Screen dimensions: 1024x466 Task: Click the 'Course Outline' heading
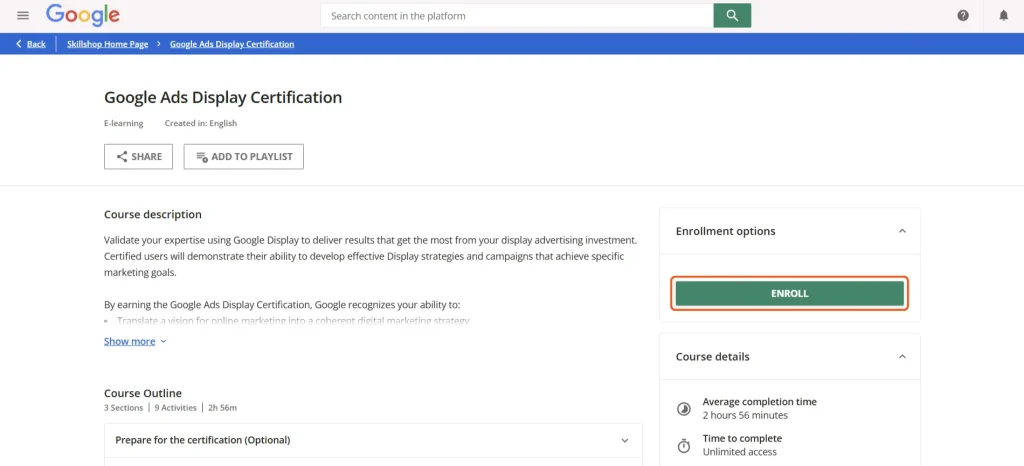tap(143, 393)
